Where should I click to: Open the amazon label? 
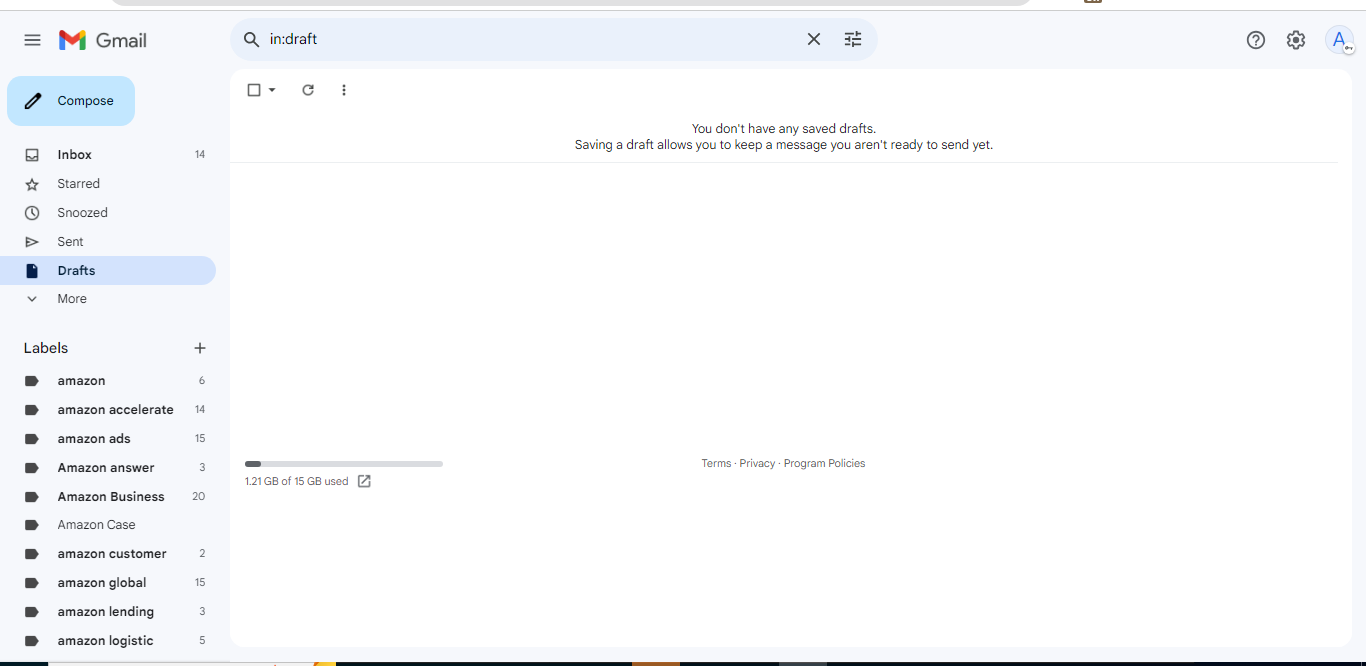108,381
